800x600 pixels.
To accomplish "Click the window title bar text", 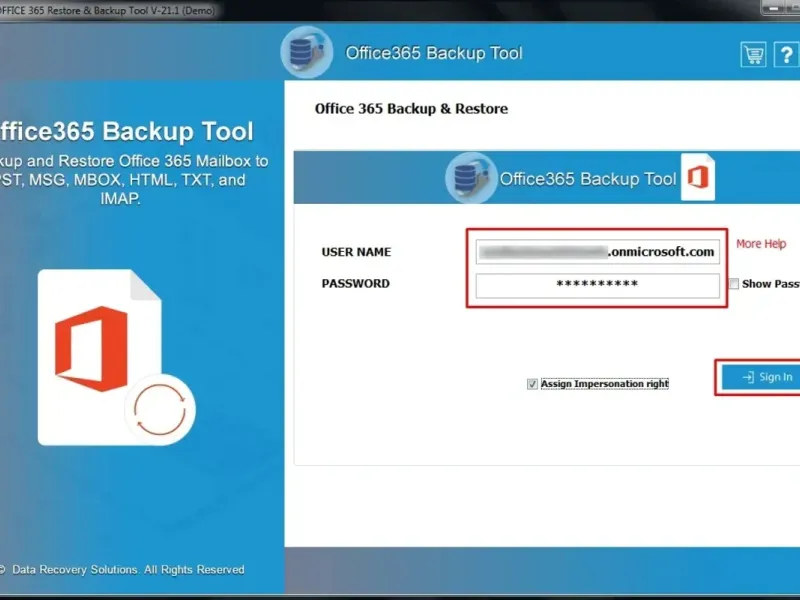I will point(107,10).
